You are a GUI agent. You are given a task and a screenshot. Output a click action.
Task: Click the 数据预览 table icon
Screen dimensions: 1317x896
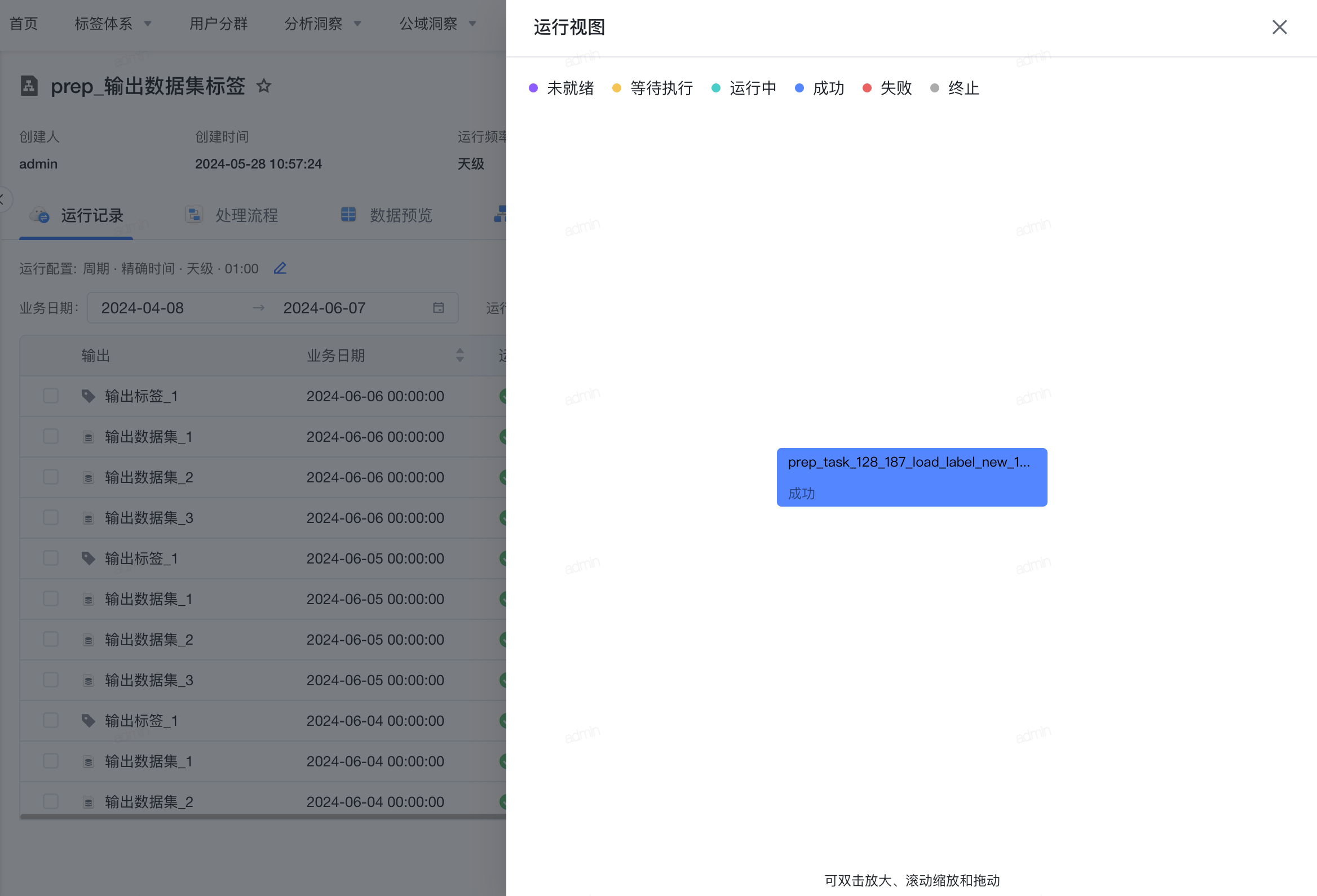348,215
